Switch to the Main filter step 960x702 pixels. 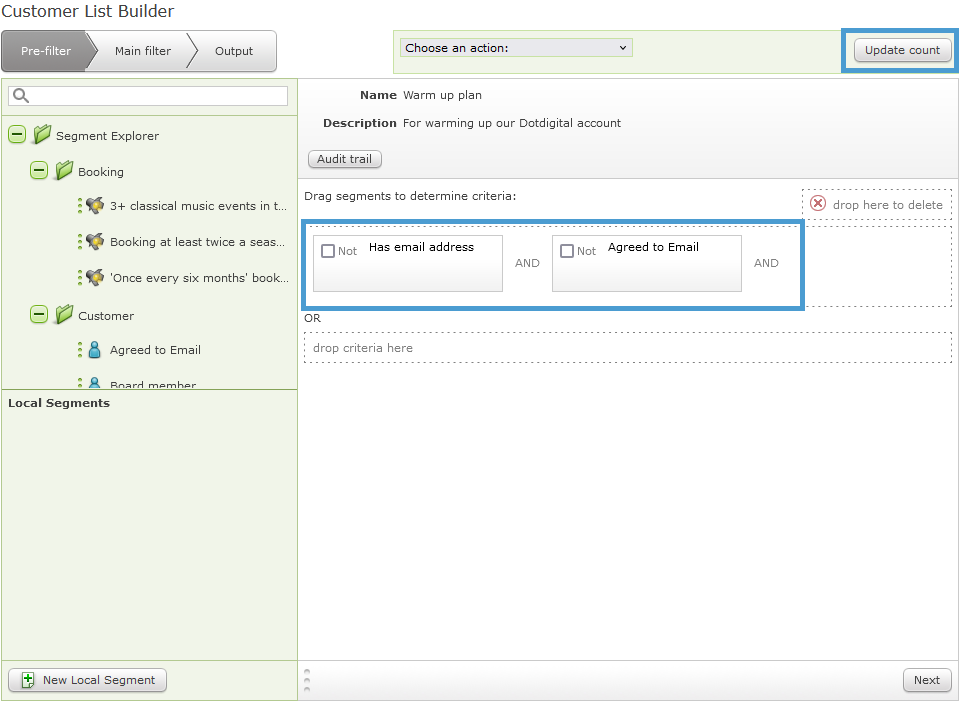coord(142,51)
